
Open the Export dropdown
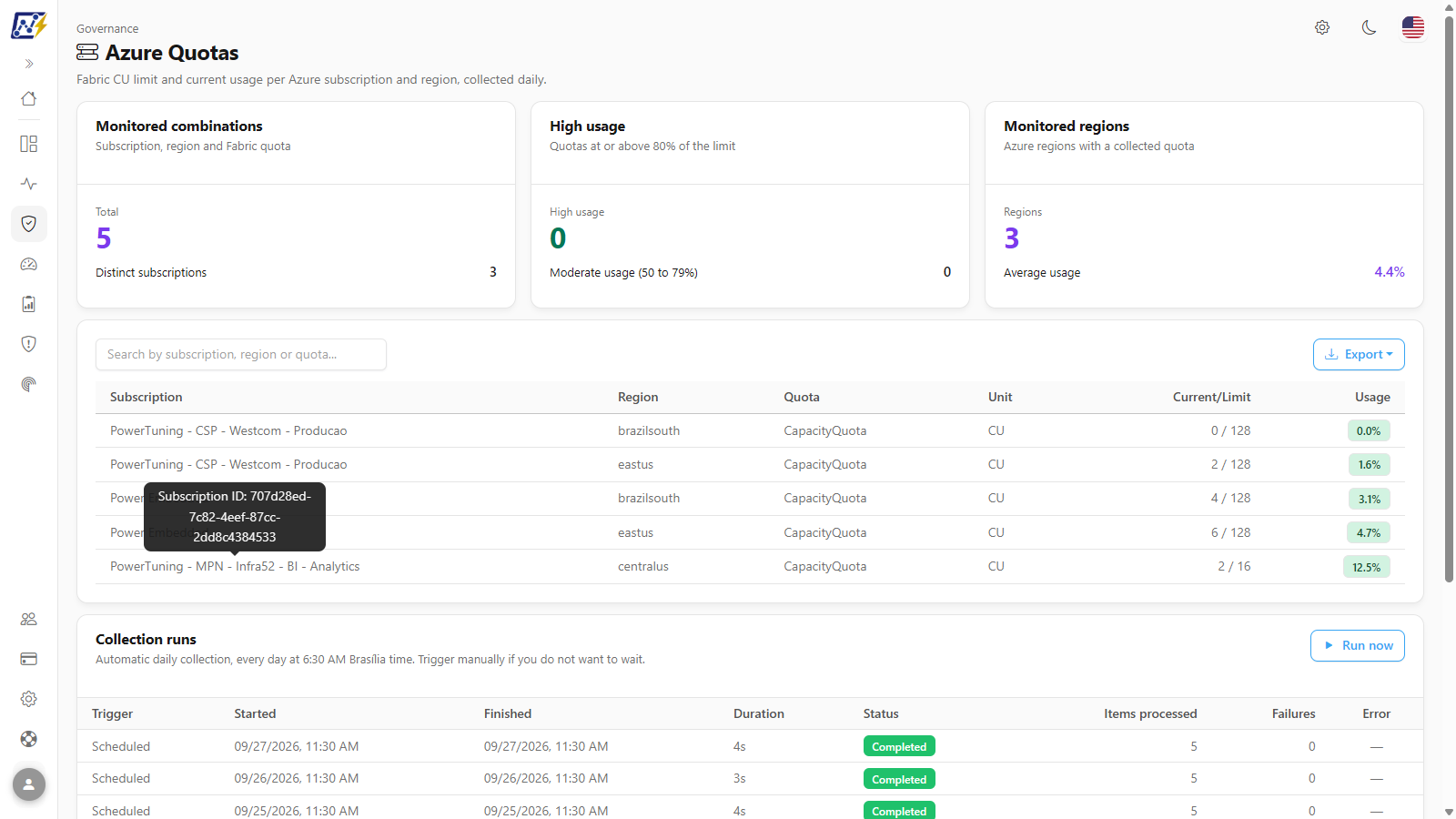(1359, 355)
